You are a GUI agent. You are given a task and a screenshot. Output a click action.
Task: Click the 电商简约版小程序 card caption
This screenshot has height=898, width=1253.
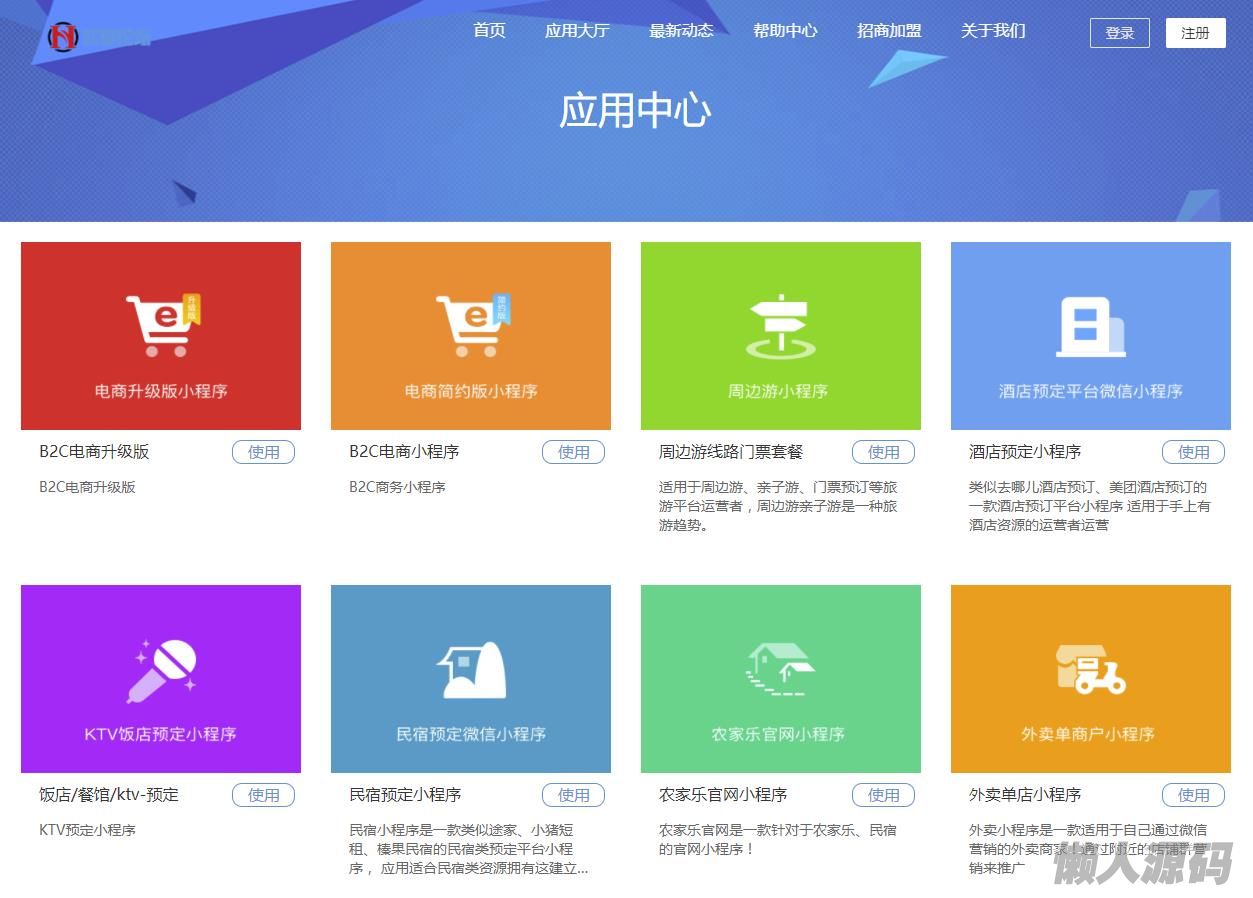pyautogui.click(x=471, y=391)
